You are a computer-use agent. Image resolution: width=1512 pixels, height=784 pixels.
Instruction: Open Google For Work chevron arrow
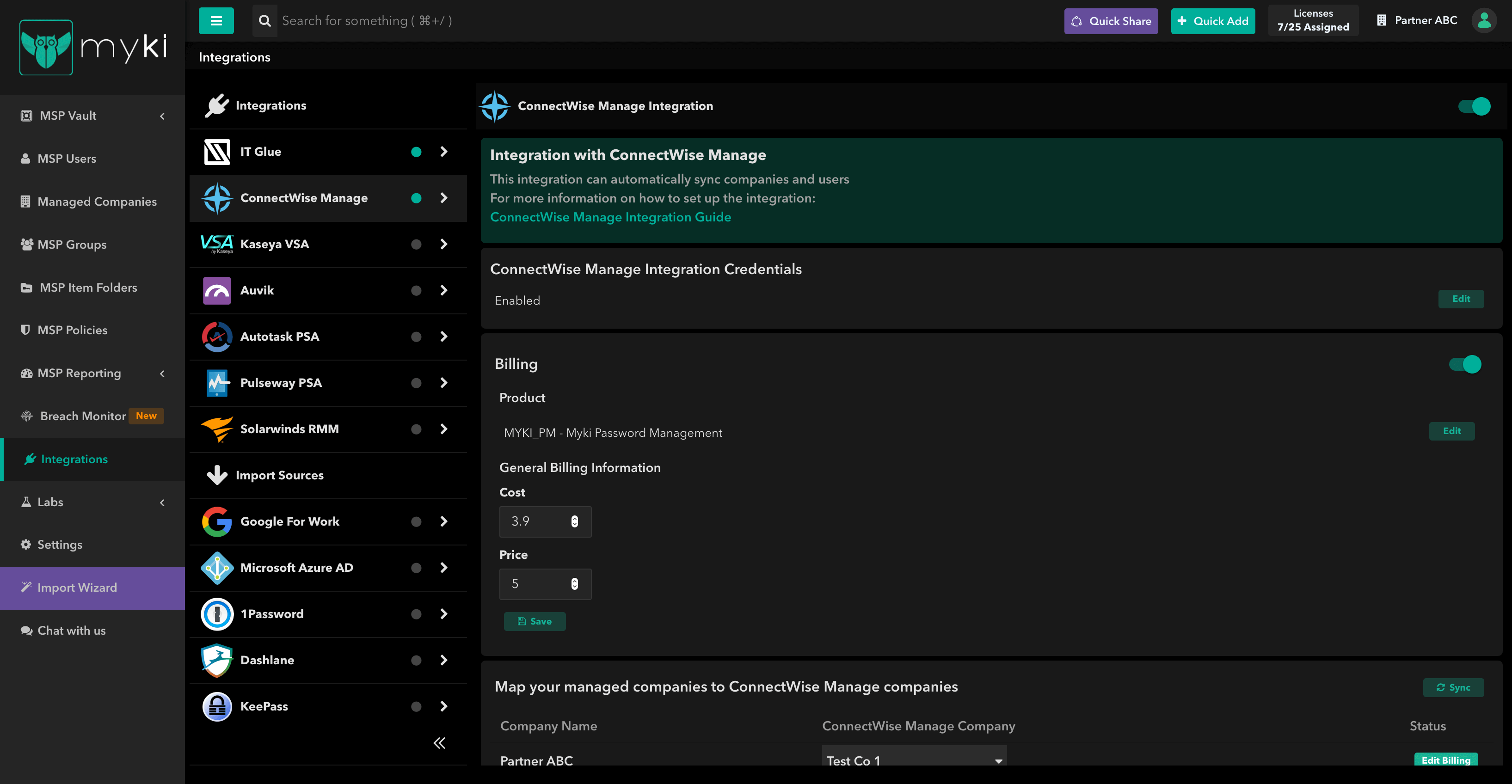coord(444,521)
